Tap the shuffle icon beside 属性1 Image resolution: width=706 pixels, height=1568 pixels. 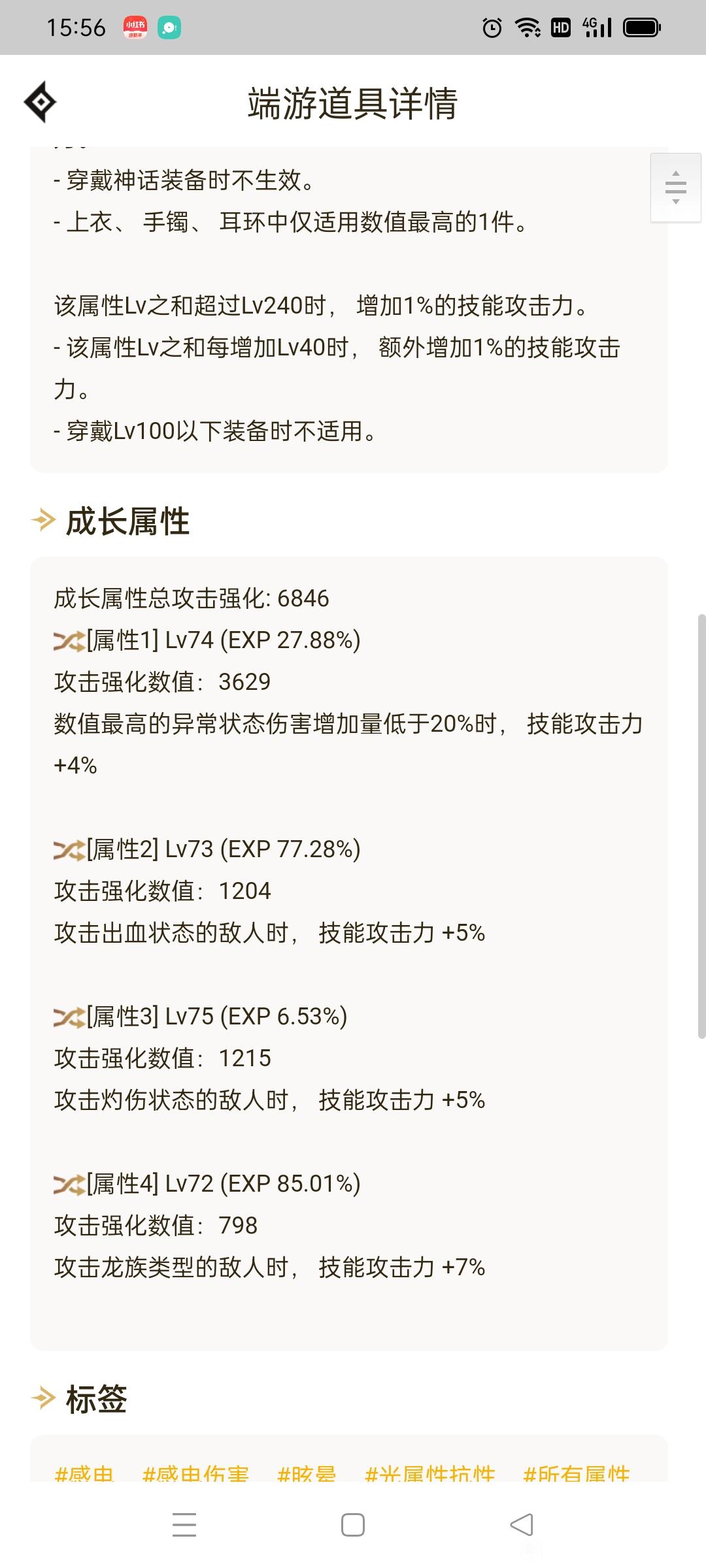coord(69,641)
